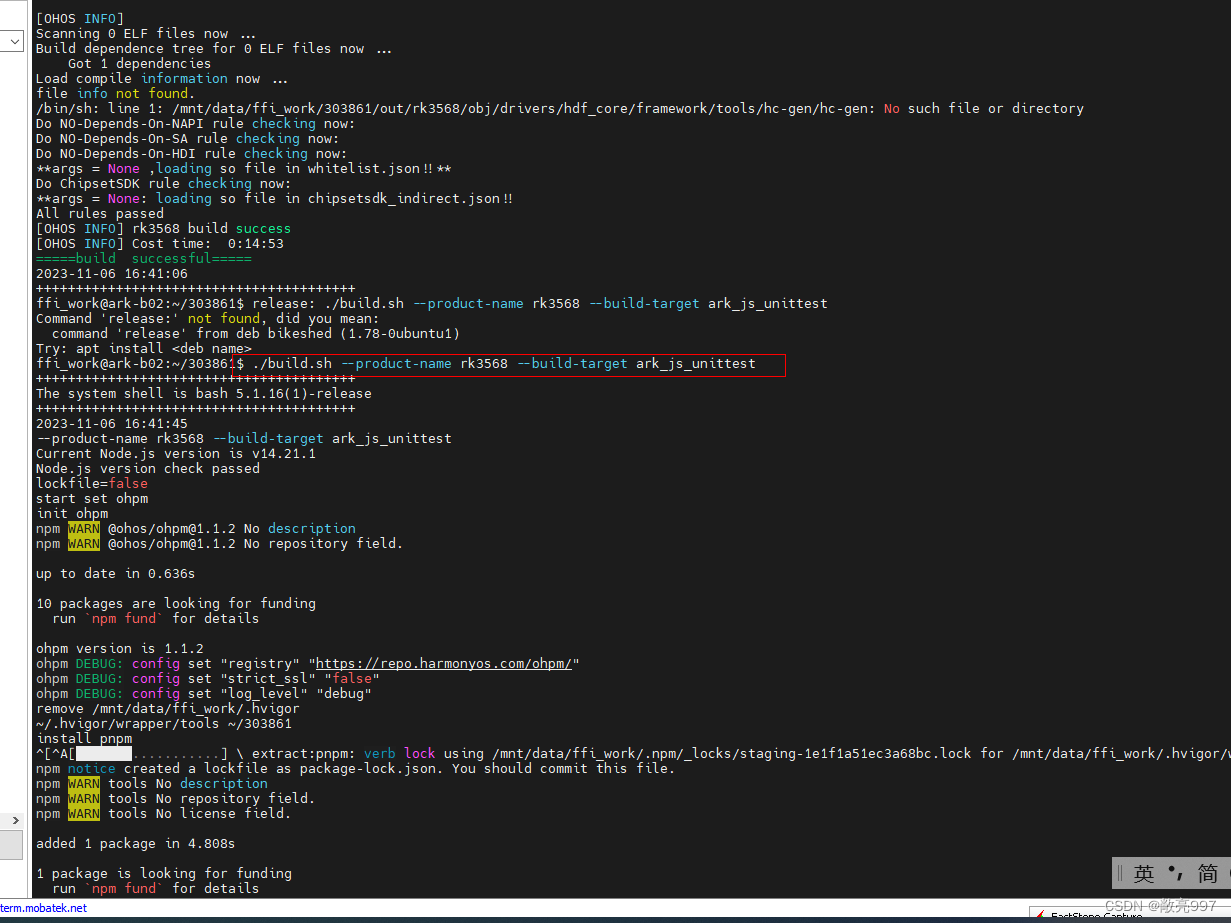Click the 'config set "log_level" "debug"' line

(204, 693)
